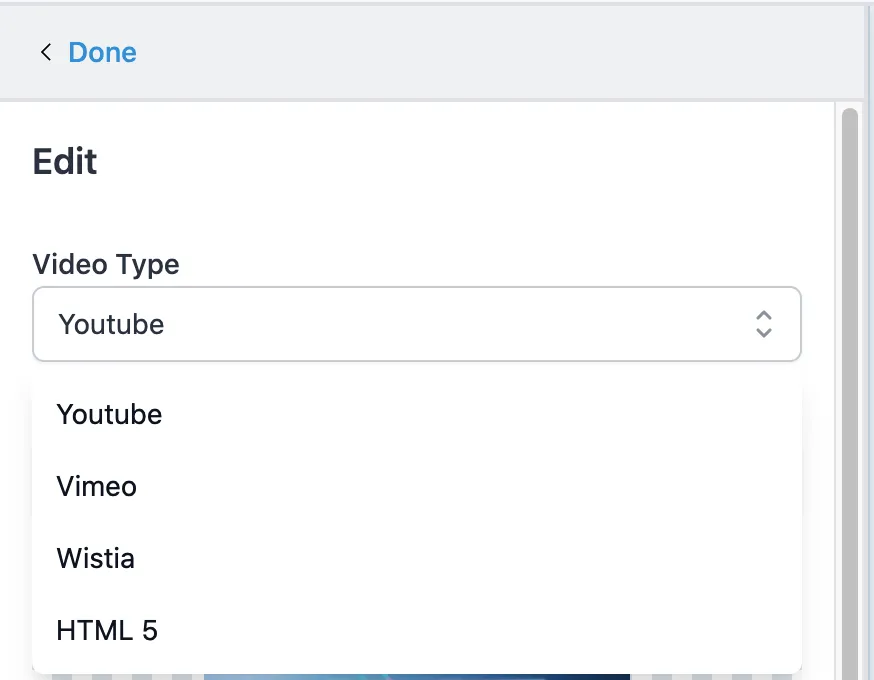Click the back chevron beside Done
This screenshot has height=680, width=874.
coord(45,52)
